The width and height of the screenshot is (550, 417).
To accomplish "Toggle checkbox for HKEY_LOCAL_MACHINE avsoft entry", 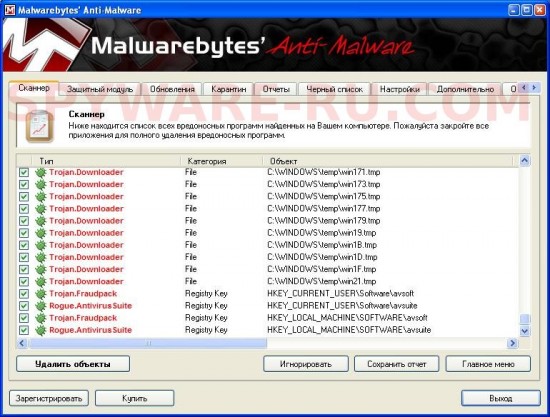I will [24, 318].
